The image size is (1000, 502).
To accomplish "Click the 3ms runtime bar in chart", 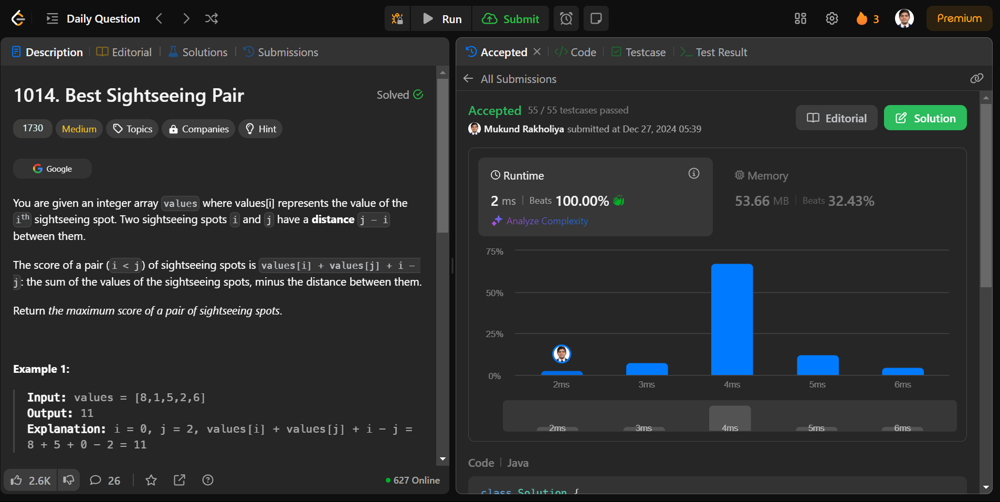I will coord(647,369).
